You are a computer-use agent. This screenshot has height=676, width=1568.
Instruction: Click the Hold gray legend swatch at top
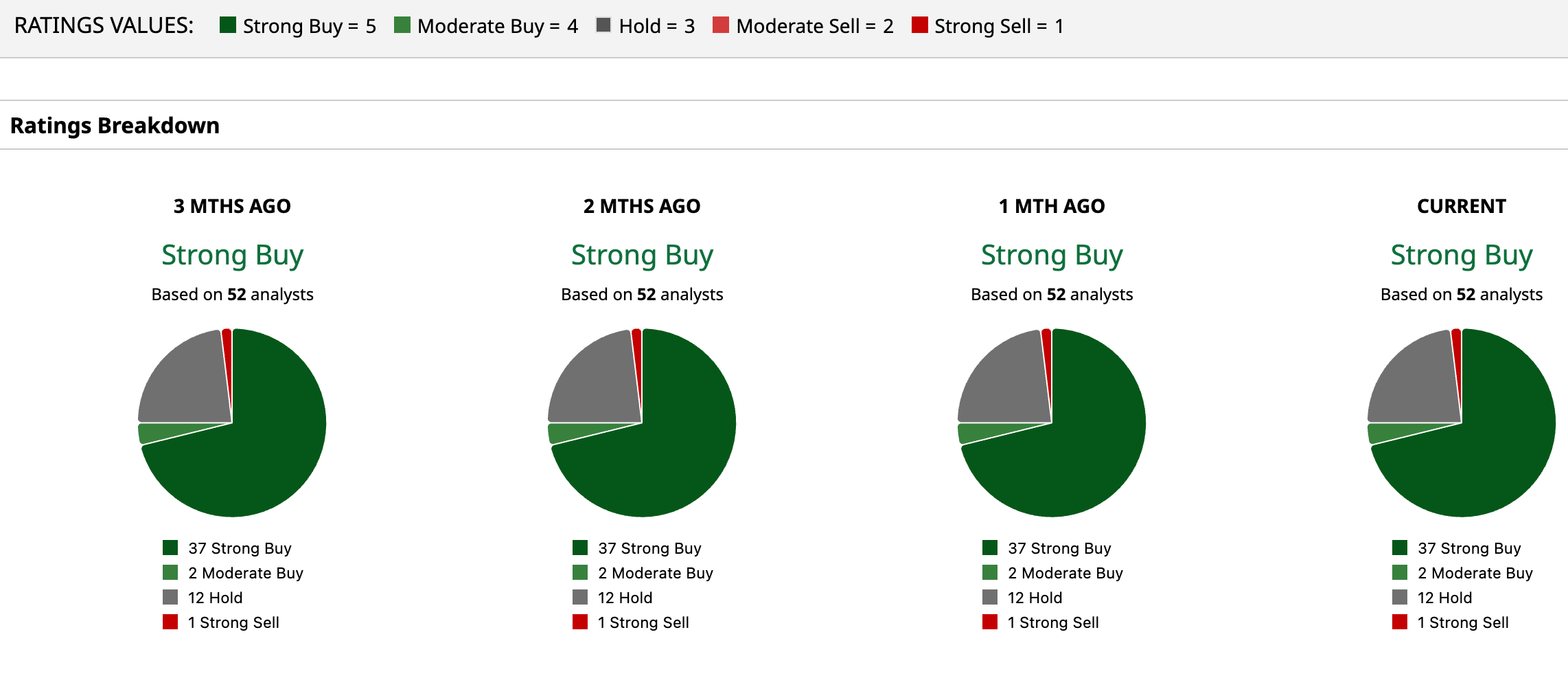603,25
